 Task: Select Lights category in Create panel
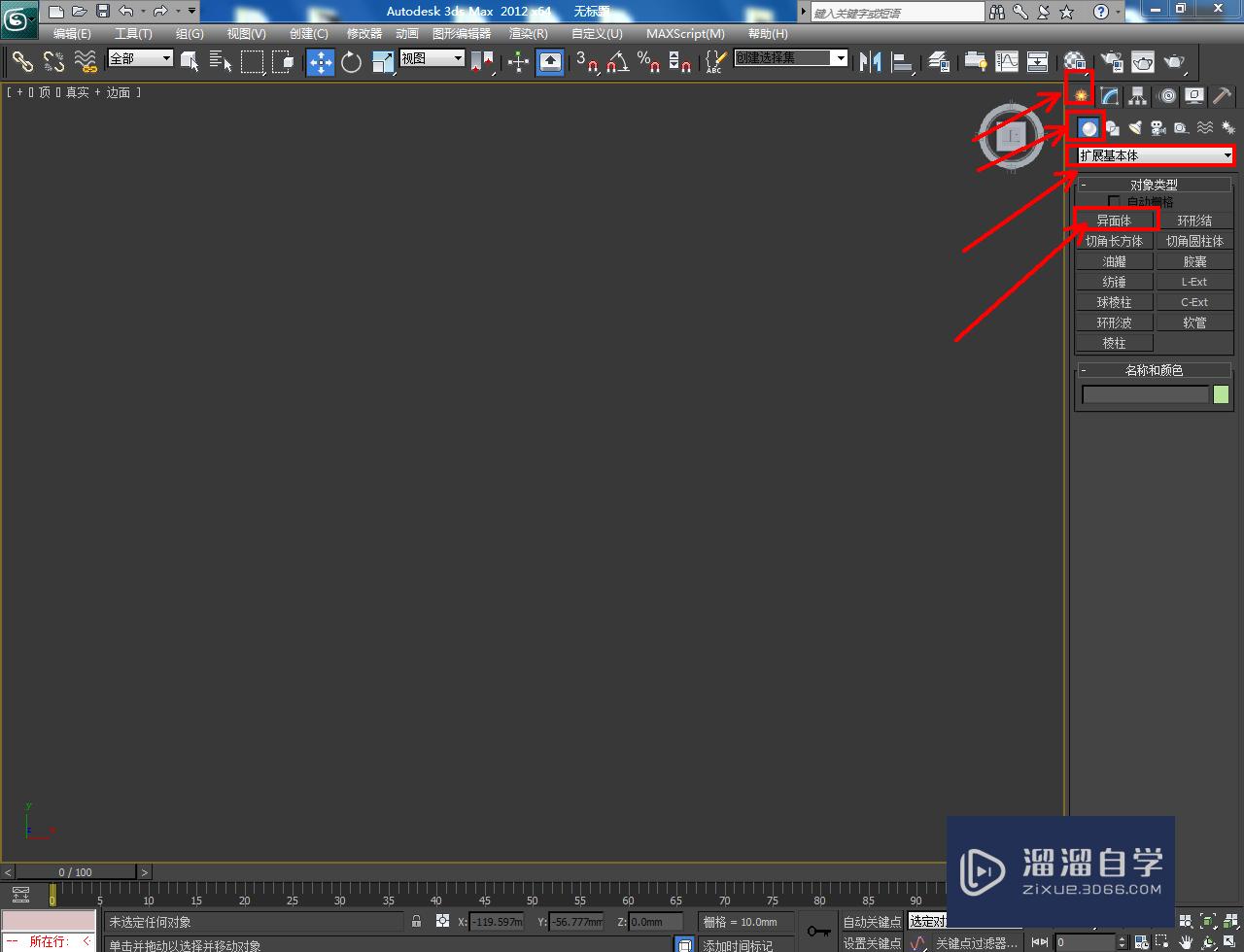tap(1135, 127)
